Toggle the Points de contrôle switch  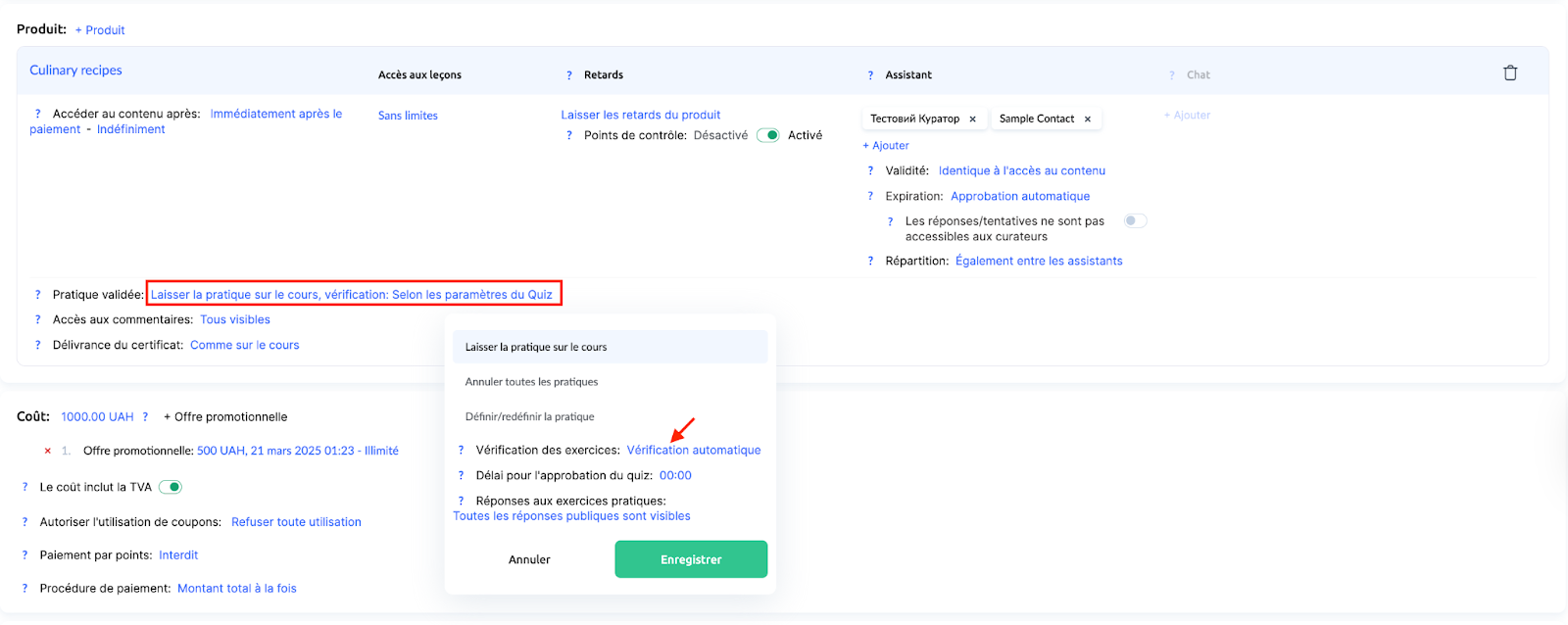(768, 136)
